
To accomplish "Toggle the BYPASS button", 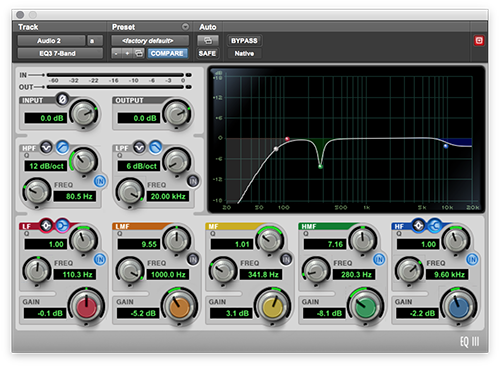I will pyautogui.click(x=244, y=41).
